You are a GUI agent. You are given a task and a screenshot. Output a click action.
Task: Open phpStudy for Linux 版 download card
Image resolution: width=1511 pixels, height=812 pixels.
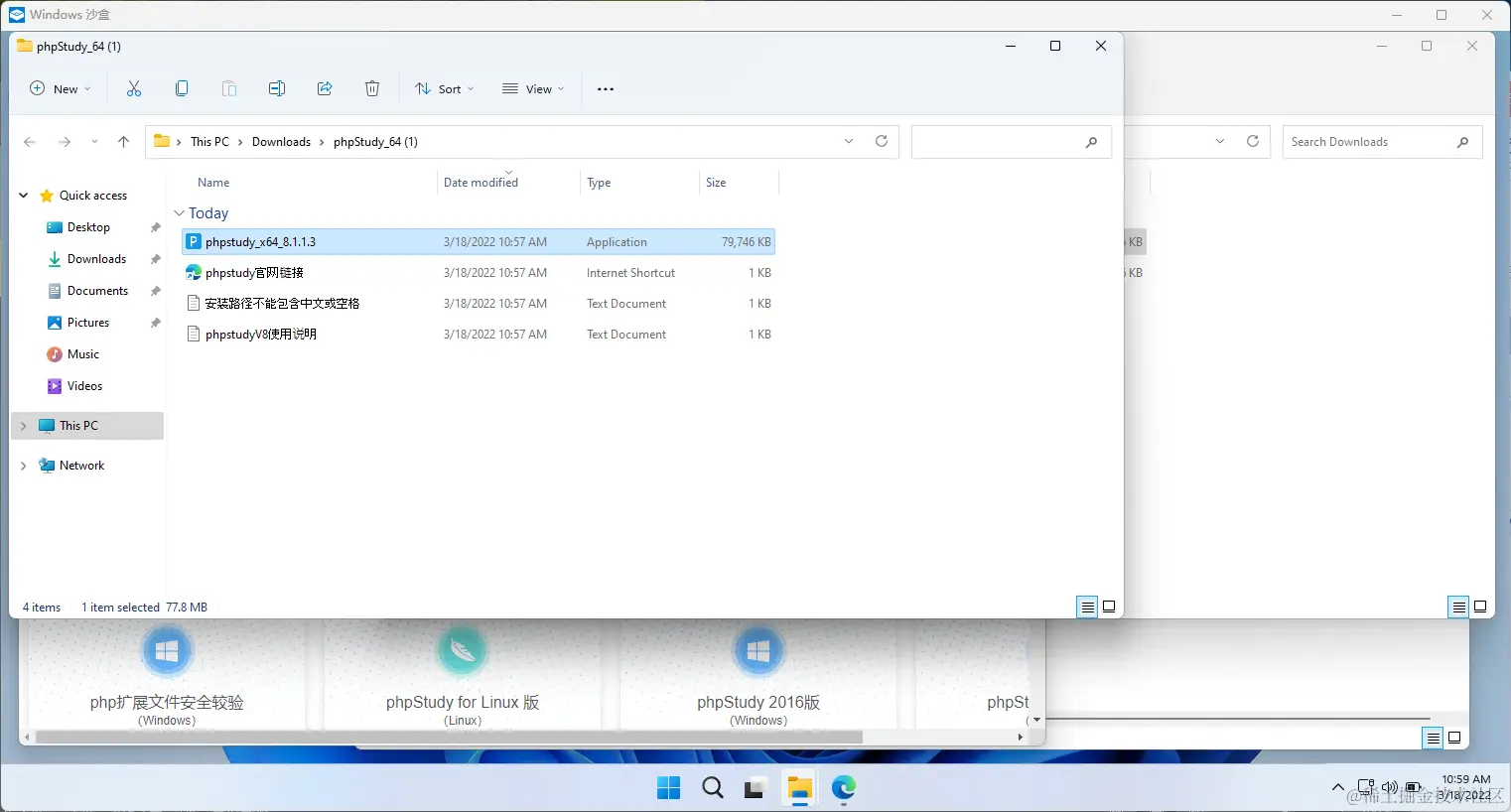pos(463,675)
